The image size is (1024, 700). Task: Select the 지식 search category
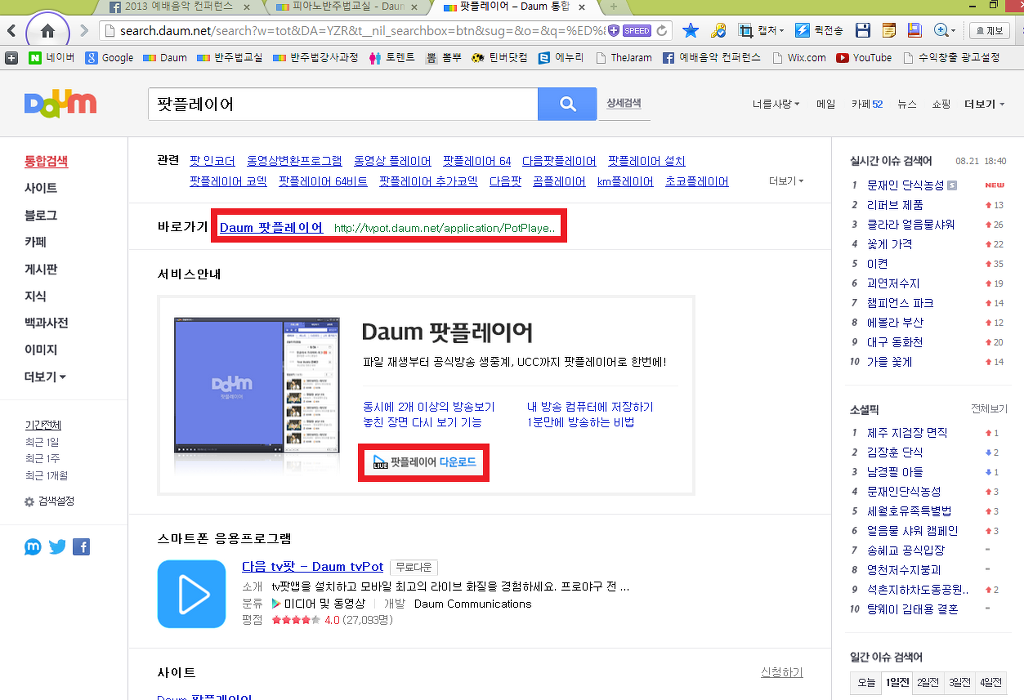tap(35, 296)
